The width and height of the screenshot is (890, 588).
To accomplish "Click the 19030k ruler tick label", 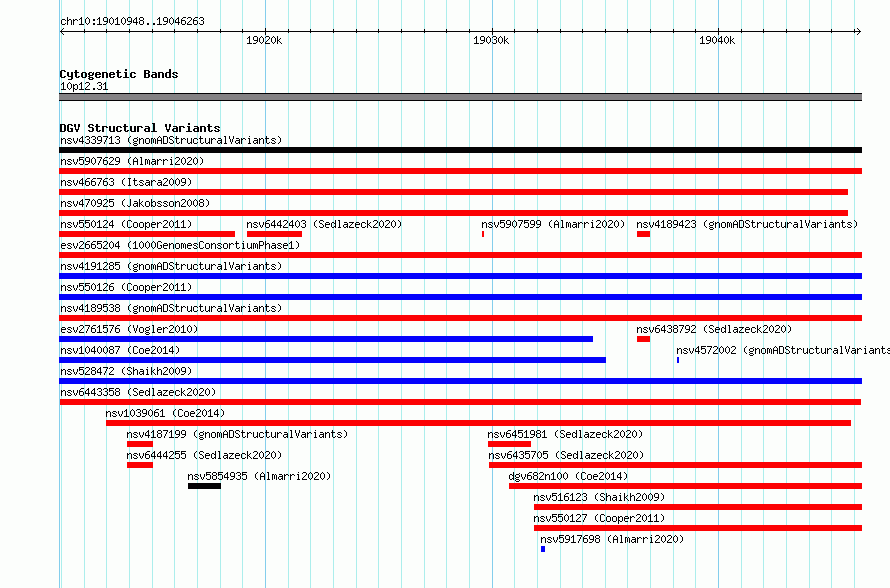I will pyautogui.click(x=491, y=40).
